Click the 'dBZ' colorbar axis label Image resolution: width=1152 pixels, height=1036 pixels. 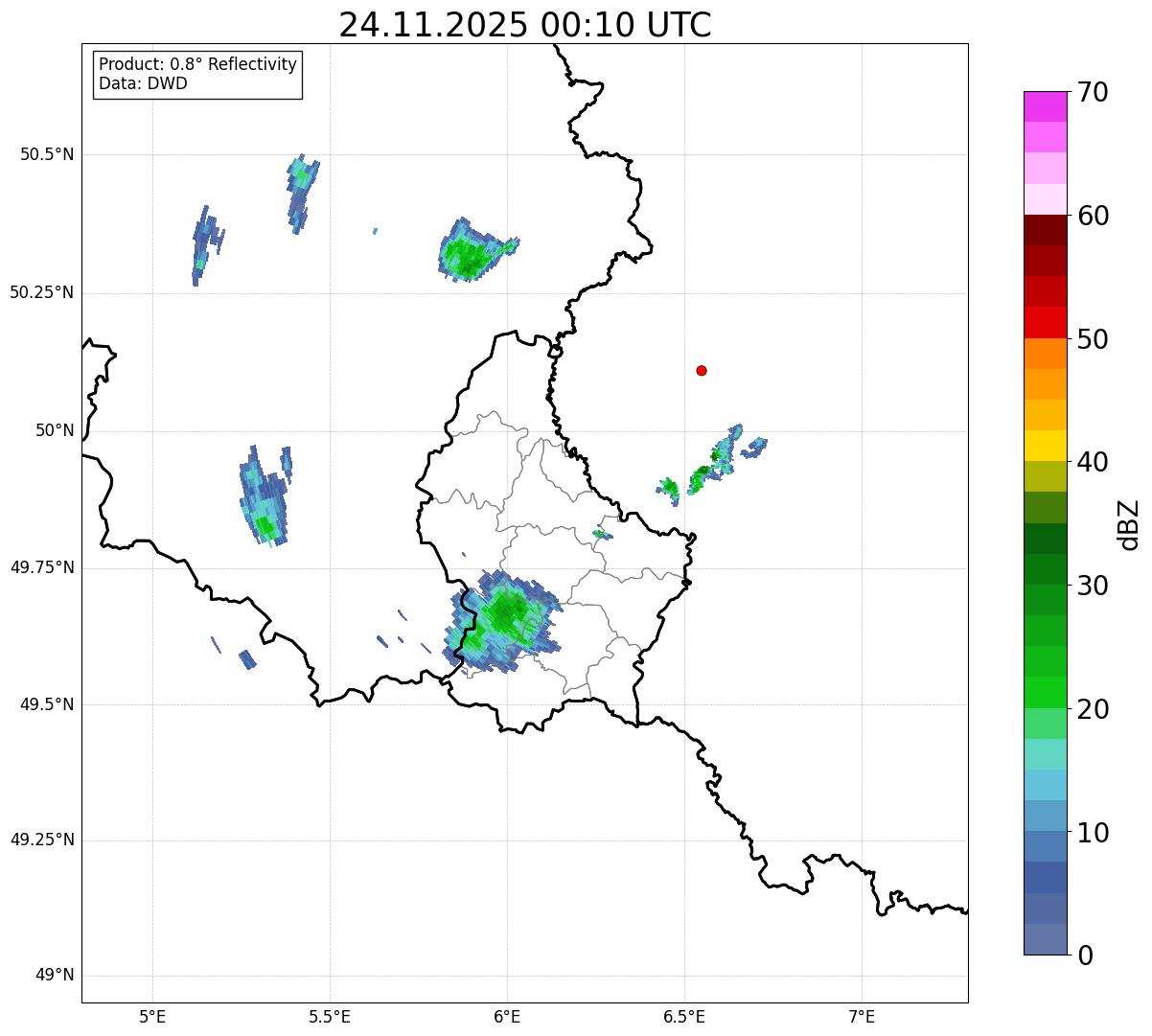[x=1130, y=523]
